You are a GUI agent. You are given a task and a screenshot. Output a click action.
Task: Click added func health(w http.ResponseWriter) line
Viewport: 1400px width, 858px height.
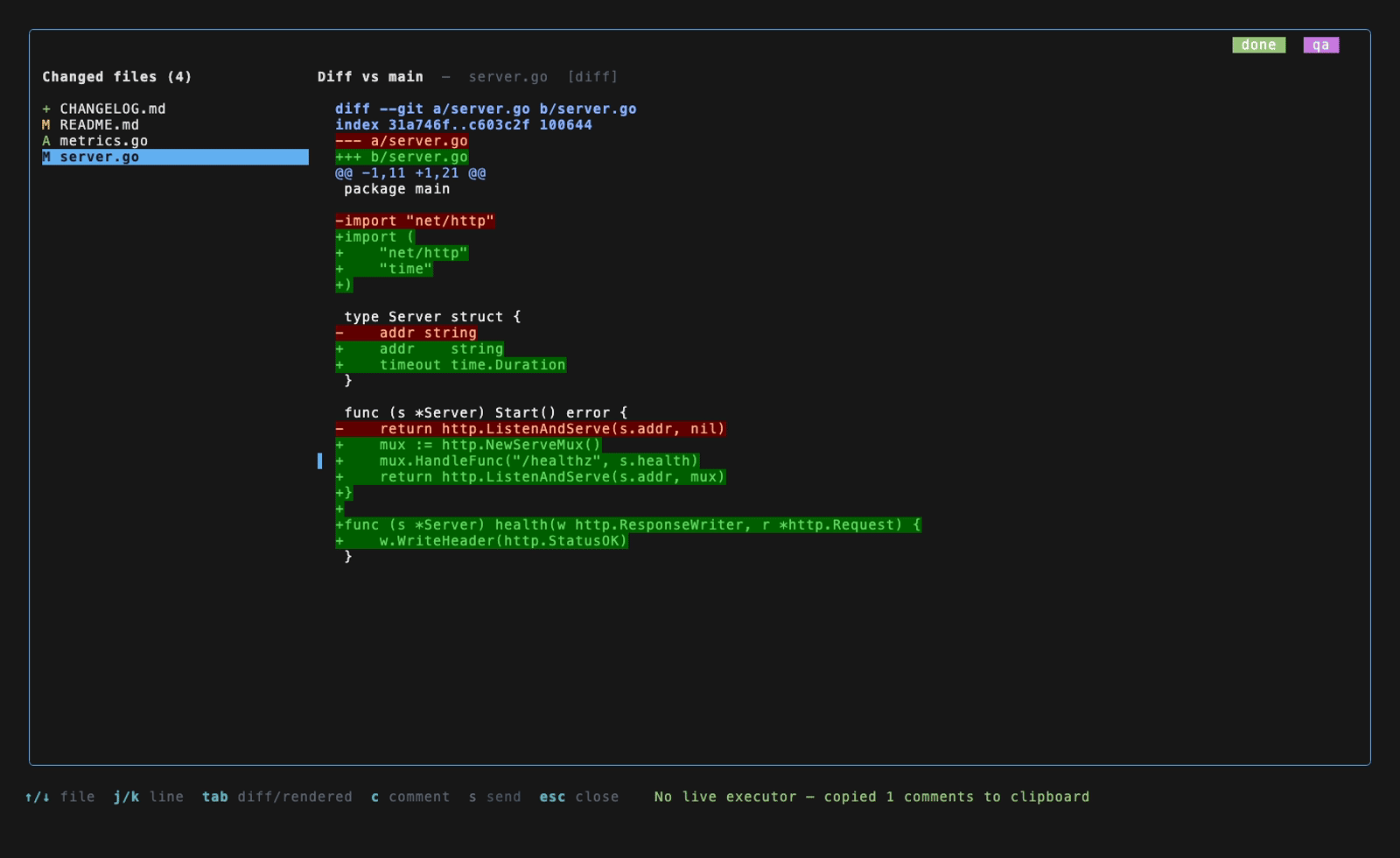point(628,524)
